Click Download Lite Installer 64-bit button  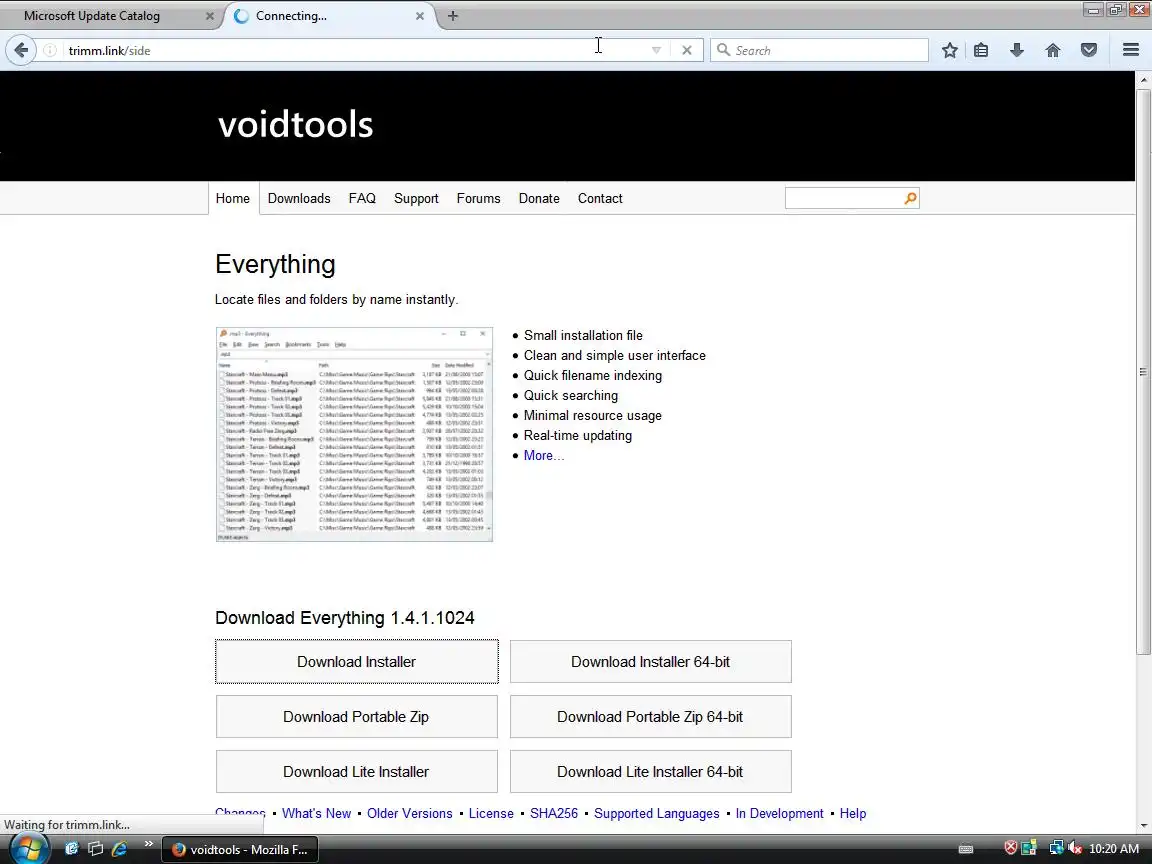[650, 772]
